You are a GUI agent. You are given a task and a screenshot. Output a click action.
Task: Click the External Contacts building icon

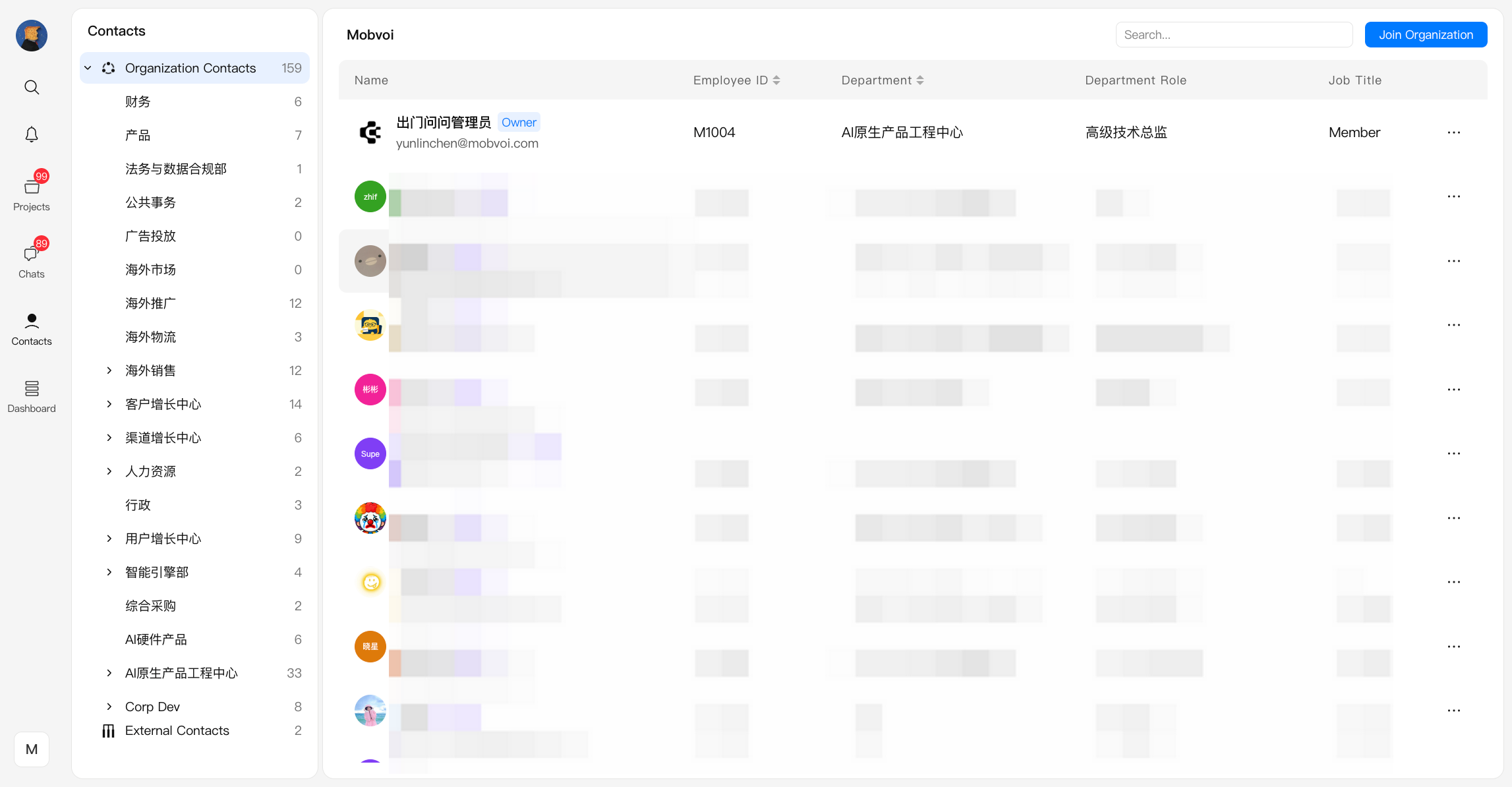109,730
